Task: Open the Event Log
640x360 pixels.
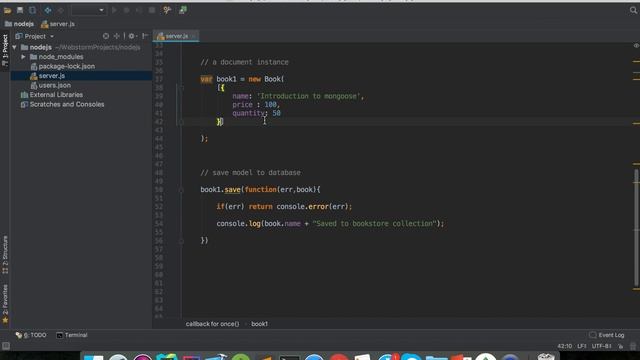Action: pos(607,335)
